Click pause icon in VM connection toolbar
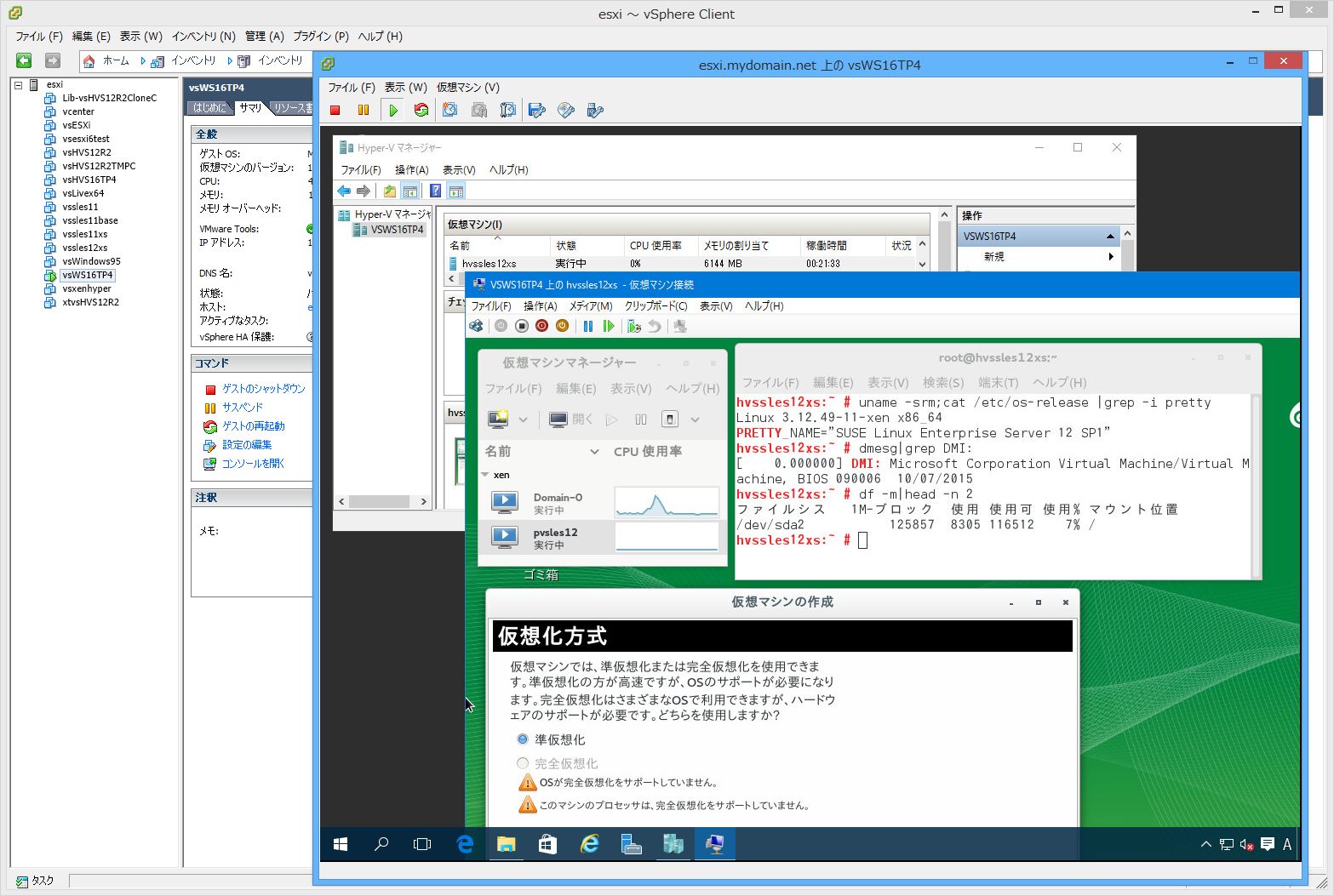 point(588,326)
